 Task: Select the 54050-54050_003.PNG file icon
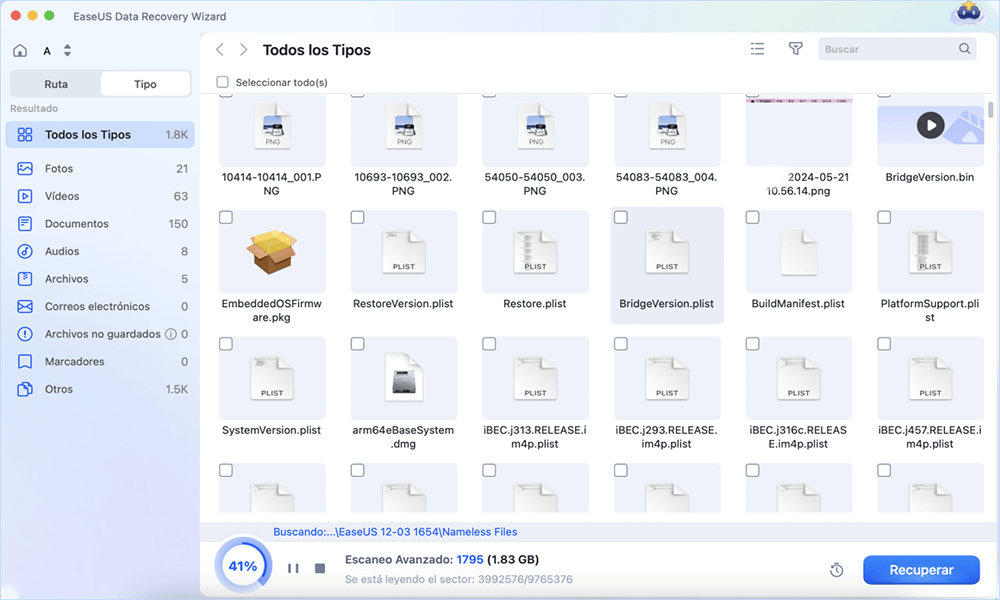(x=536, y=126)
